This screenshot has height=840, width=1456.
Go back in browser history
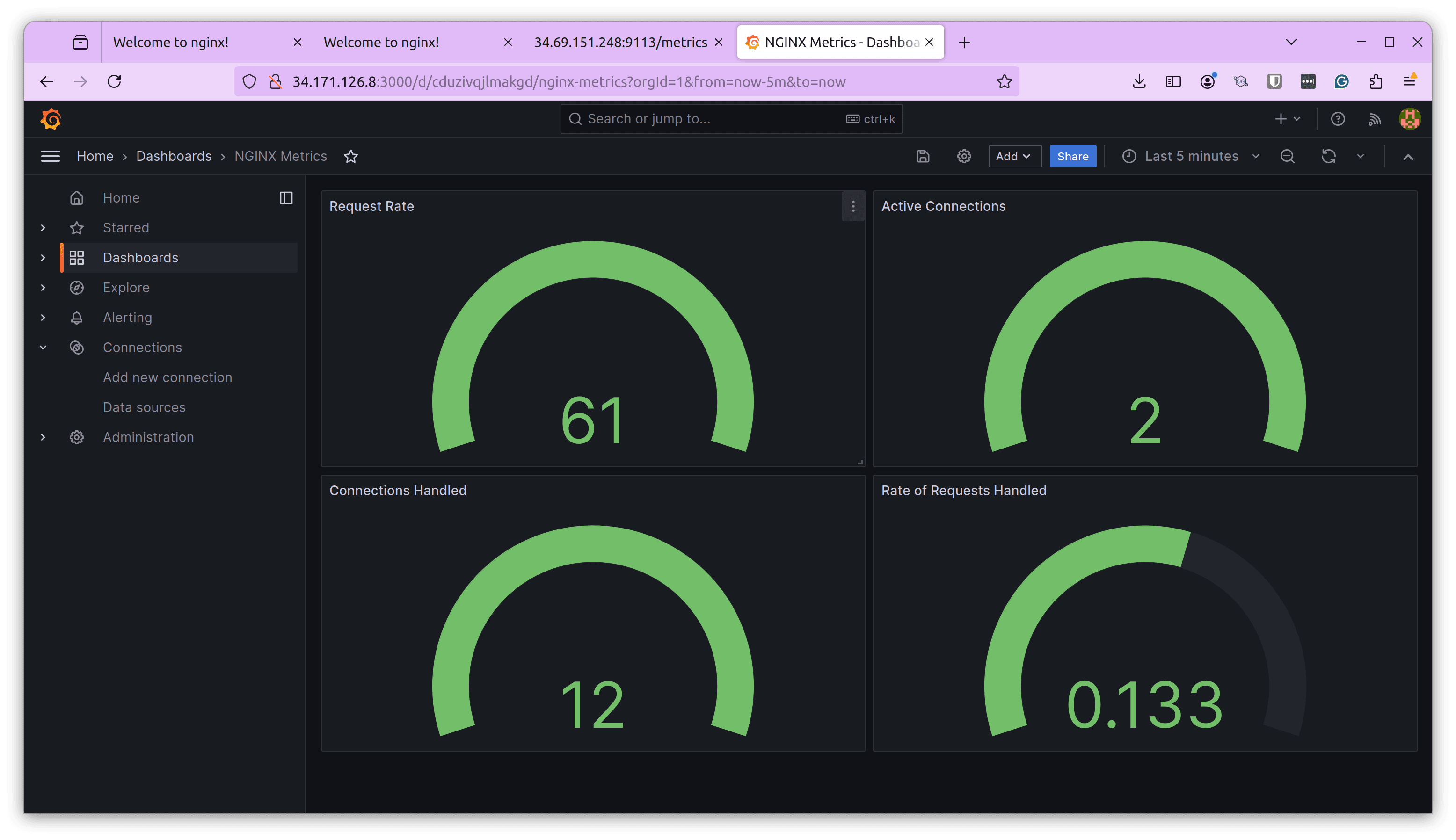point(47,82)
